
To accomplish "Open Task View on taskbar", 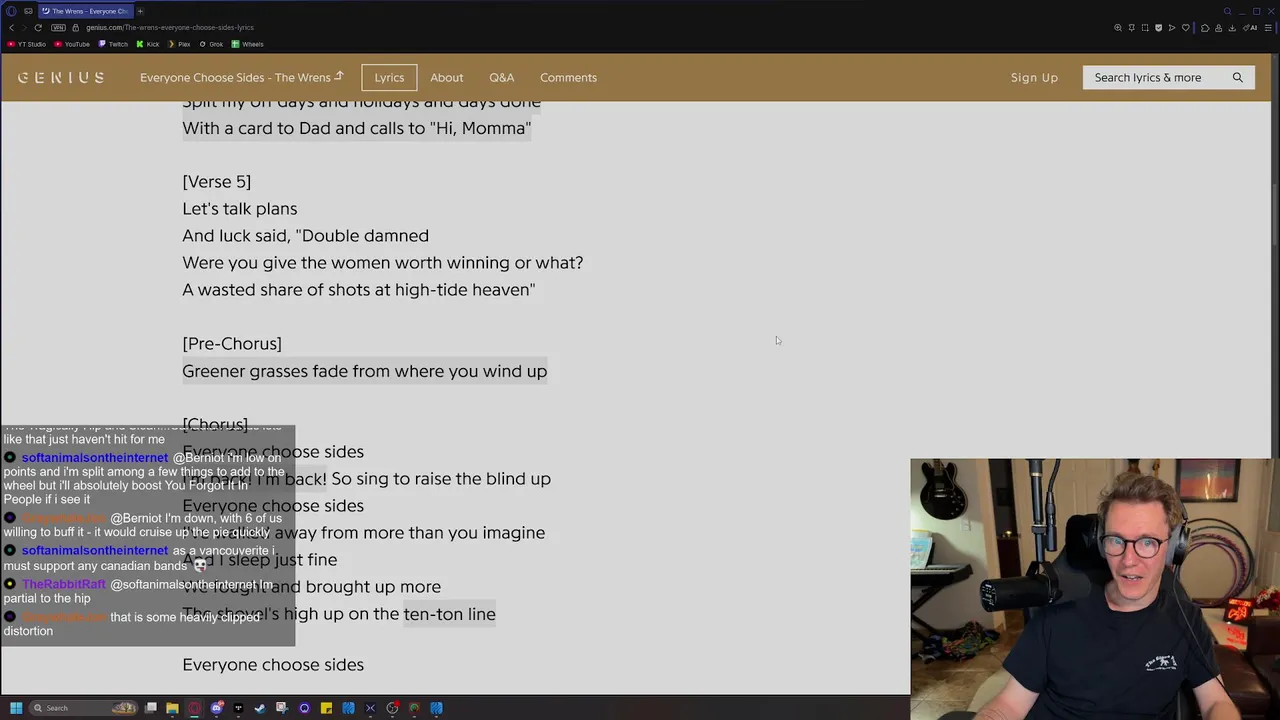I will coord(151,708).
